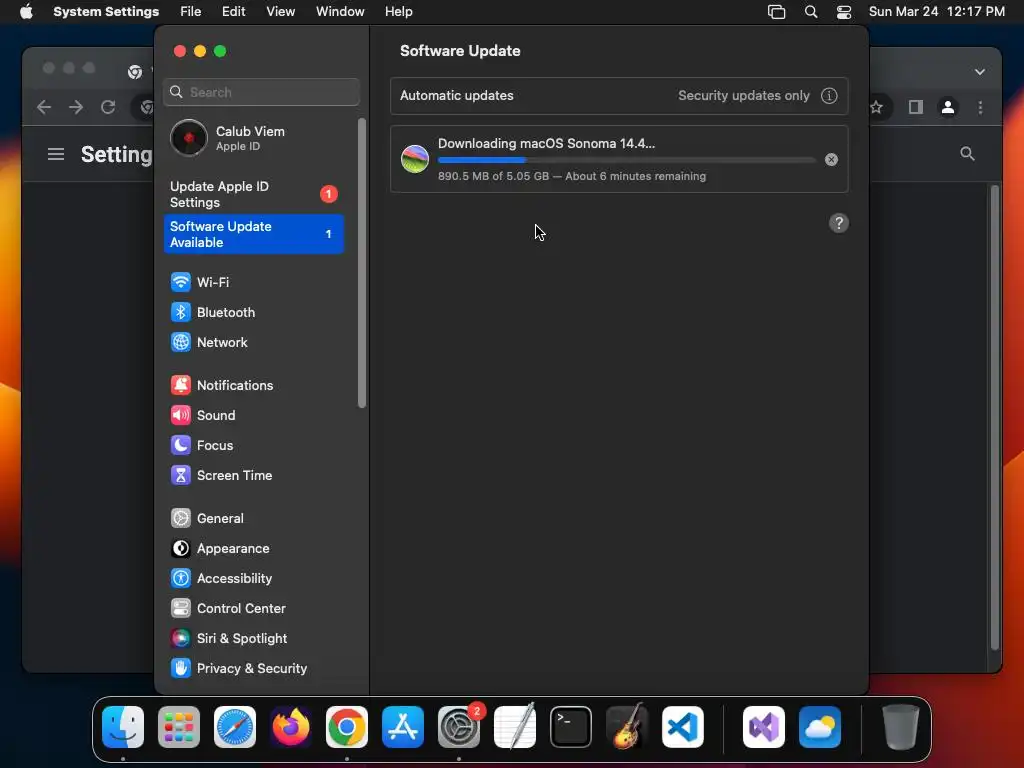Viewport: 1024px width, 768px height.
Task: Open Bluetooth settings pane
Action: coord(255,312)
